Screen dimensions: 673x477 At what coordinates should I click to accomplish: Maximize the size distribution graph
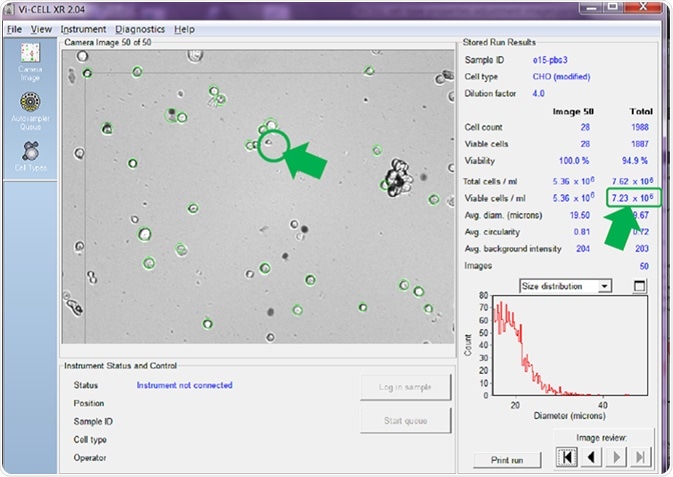pyautogui.click(x=640, y=286)
